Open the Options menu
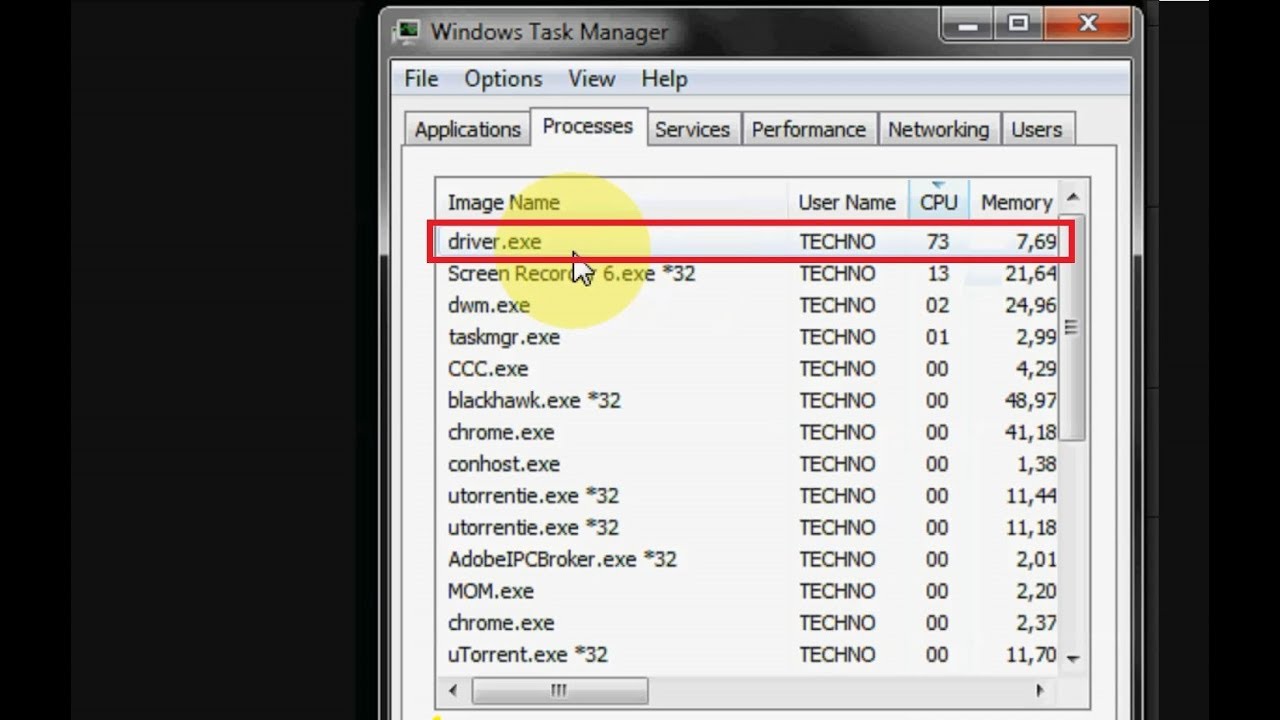 [503, 79]
